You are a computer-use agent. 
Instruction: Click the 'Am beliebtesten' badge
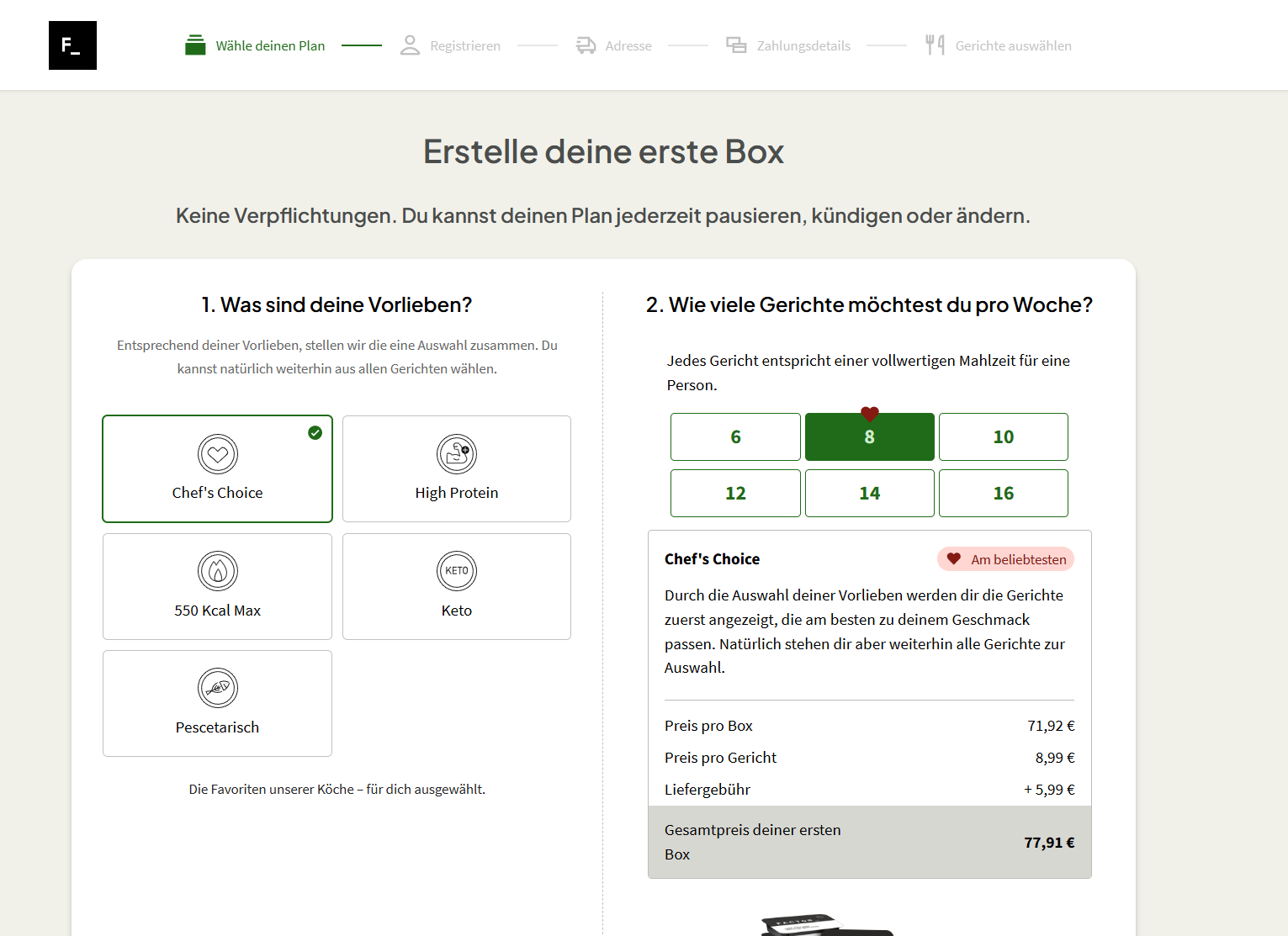[1005, 558]
